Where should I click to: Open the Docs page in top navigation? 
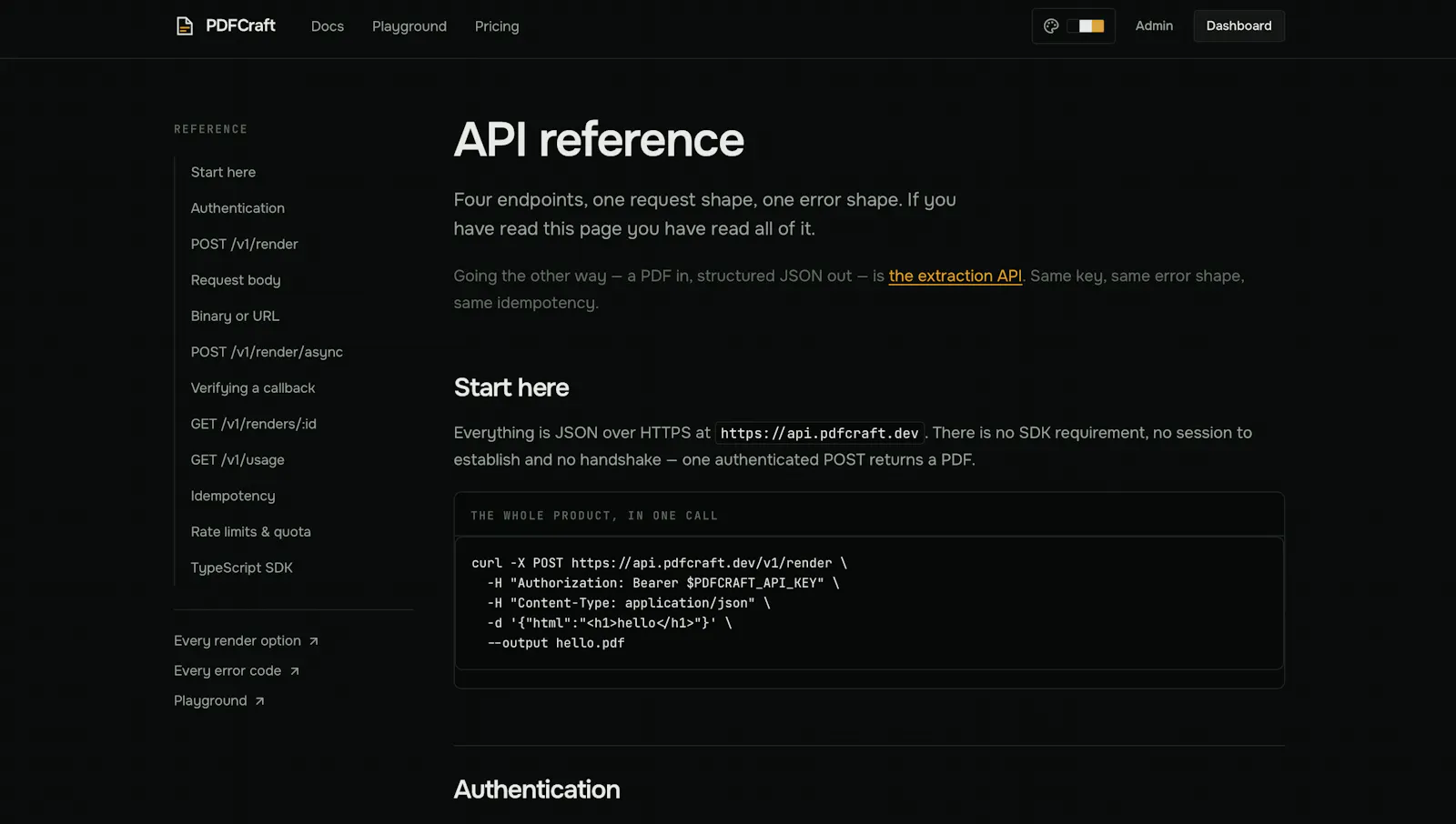[328, 26]
